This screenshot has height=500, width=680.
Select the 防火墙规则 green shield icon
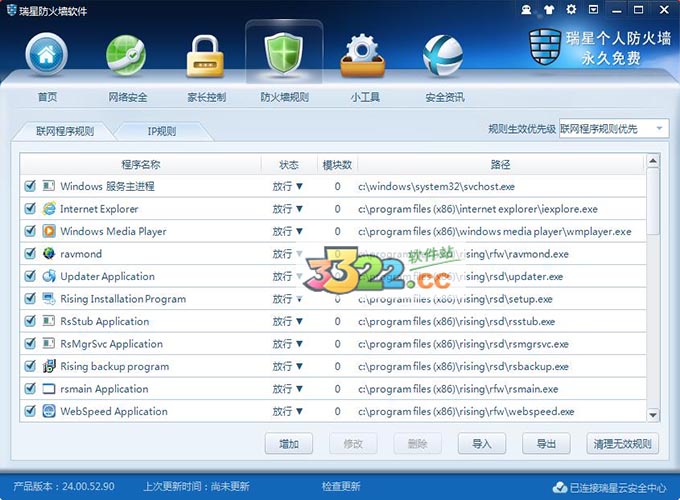pos(284,54)
